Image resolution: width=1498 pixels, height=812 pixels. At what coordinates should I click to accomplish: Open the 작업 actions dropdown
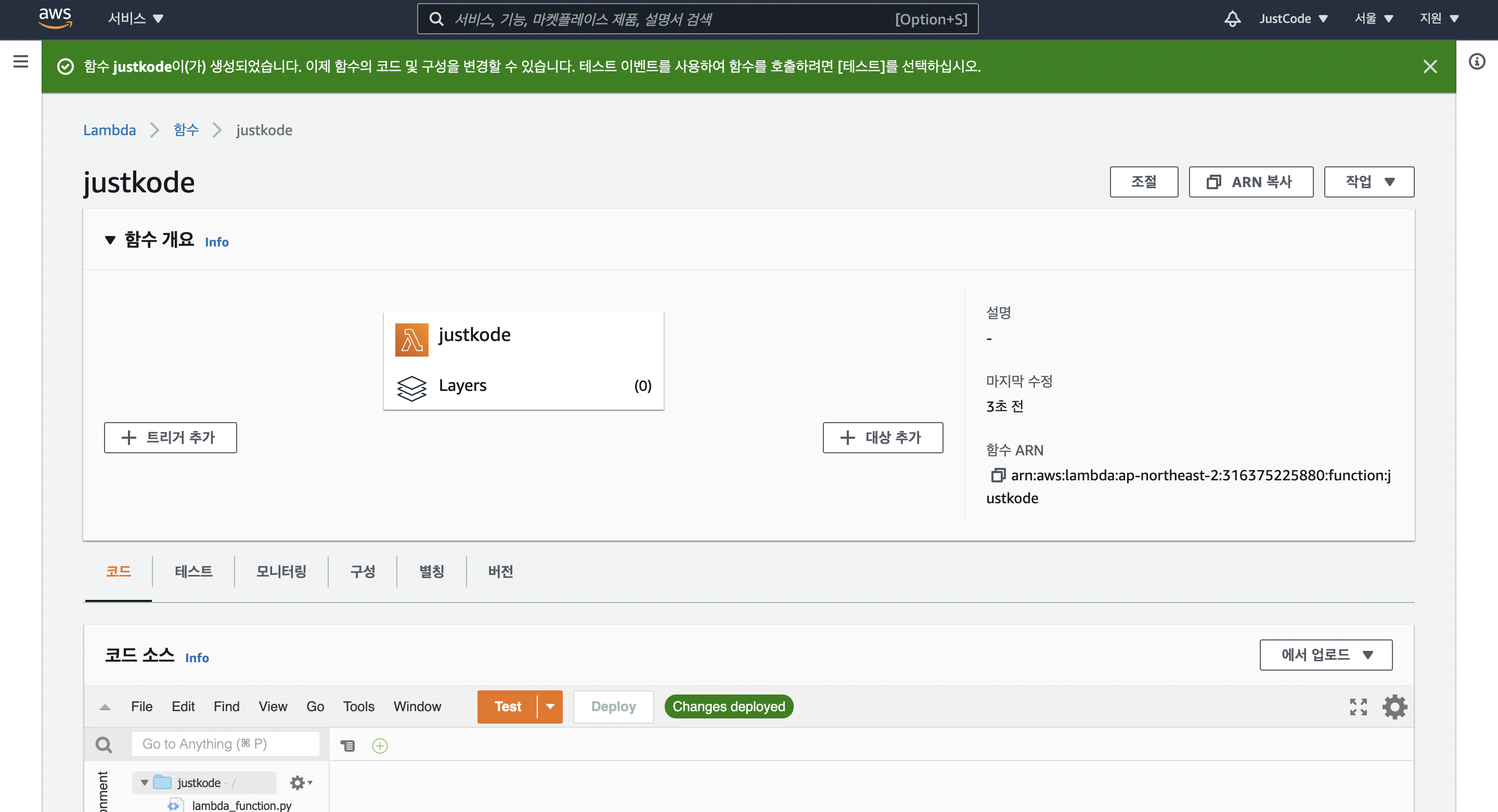(x=1369, y=182)
